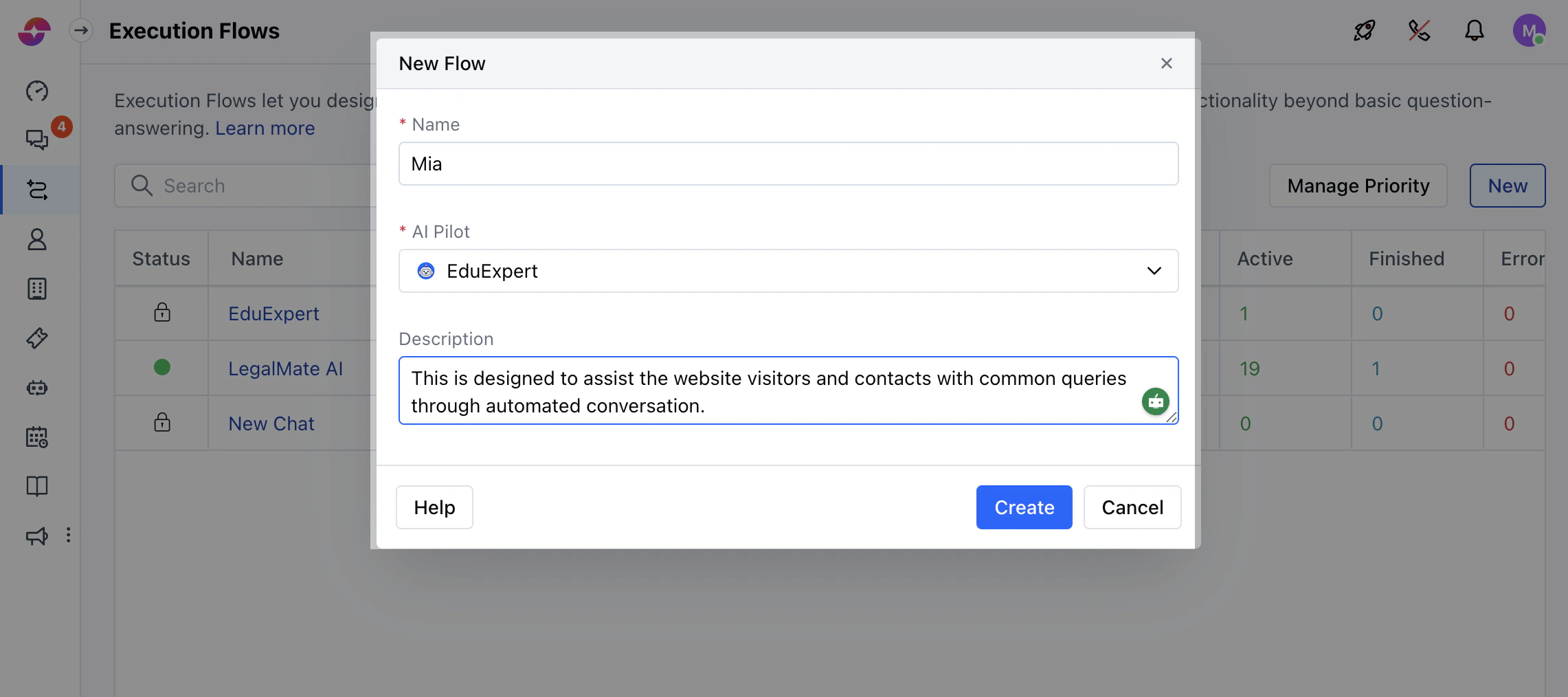
Task: Open the dashboard gauge icon in sidebar
Action: tap(37, 91)
